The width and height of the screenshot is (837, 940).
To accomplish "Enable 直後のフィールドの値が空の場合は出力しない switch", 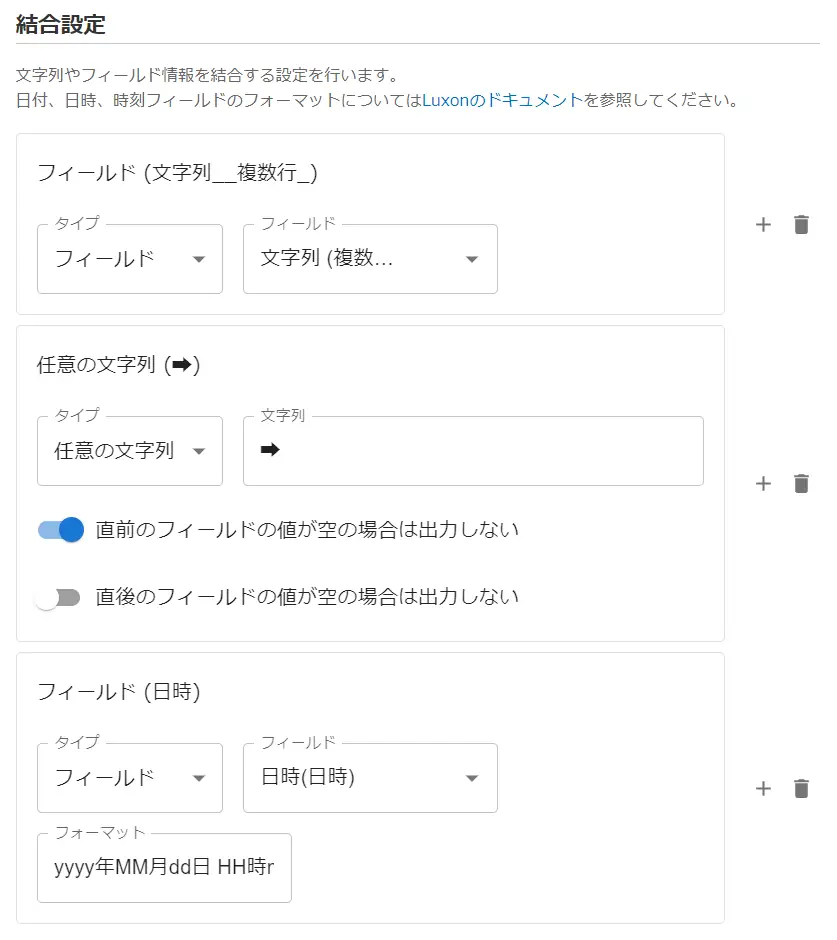I will (58, 598).
